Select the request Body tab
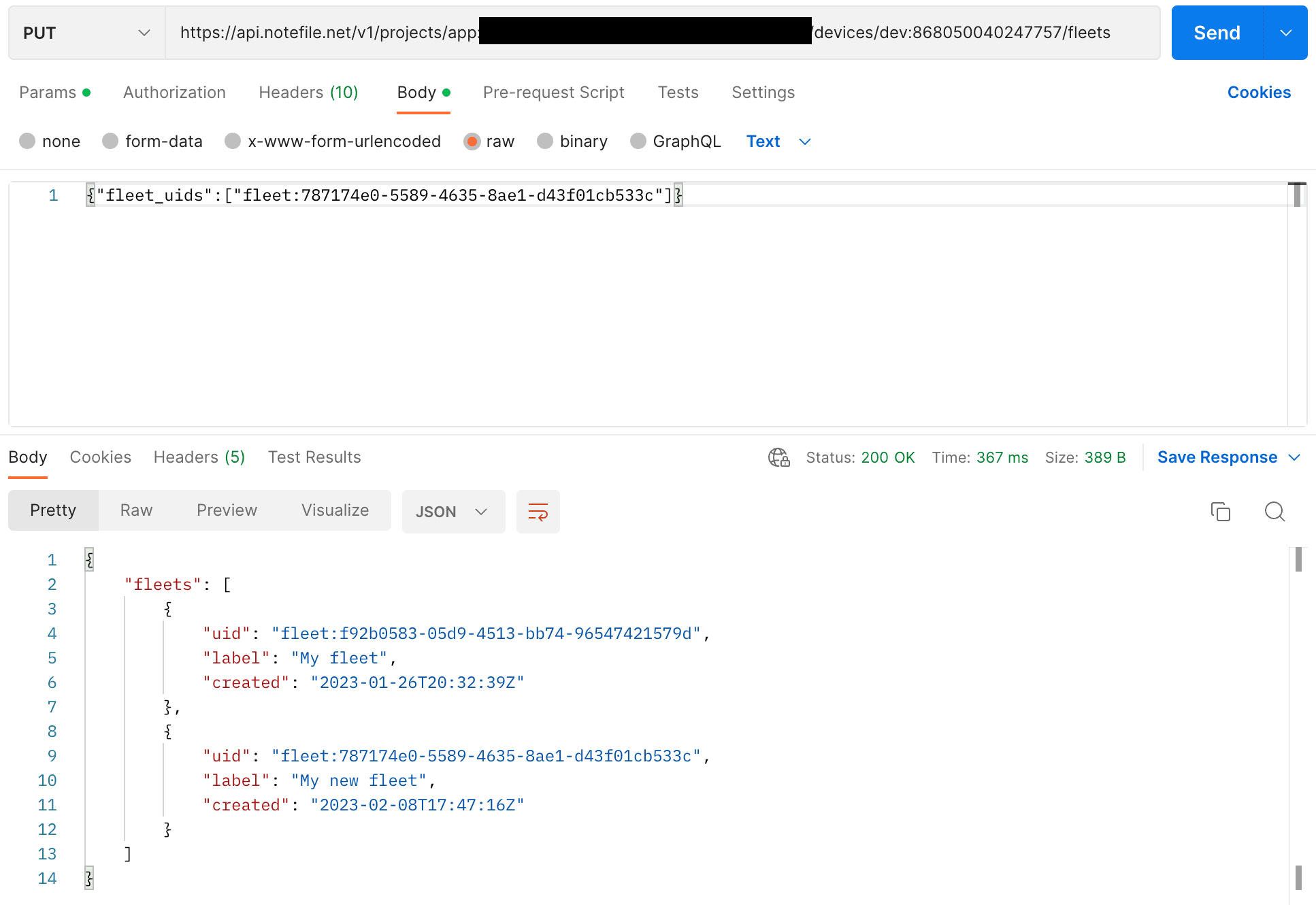 423,93
